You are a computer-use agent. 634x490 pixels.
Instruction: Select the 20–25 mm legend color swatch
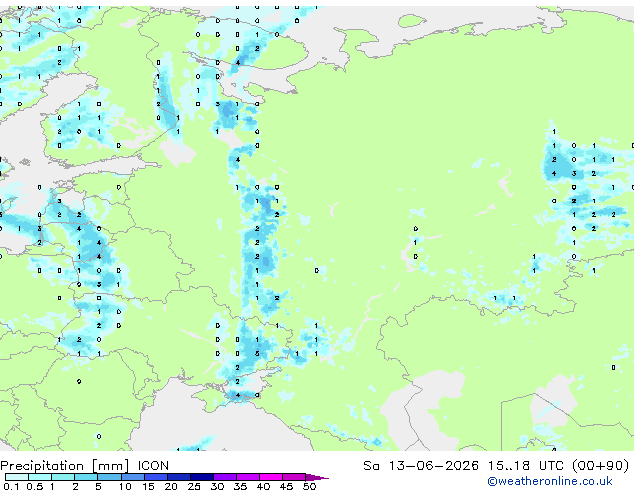(x=178, y=477)
